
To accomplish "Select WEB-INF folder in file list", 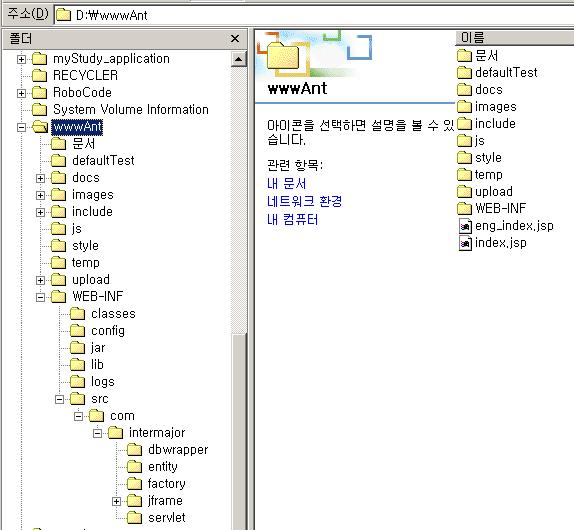I will tap(492, 209).
